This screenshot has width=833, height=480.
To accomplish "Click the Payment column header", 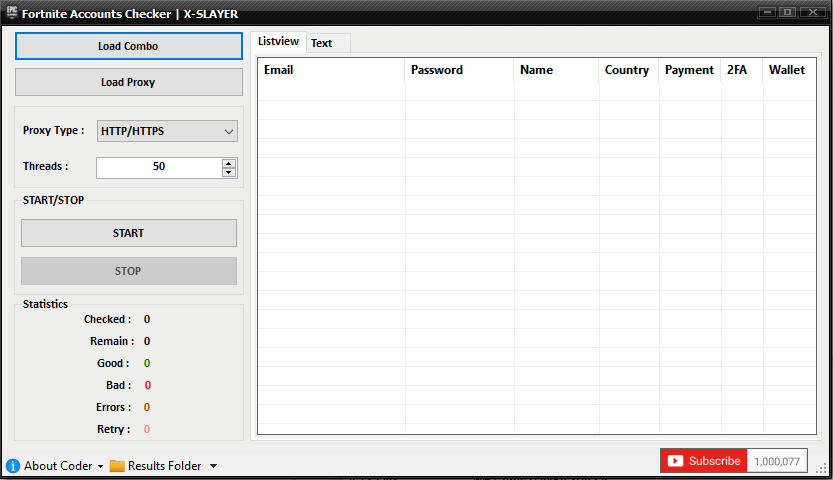I will pyautogui.click(x=690, y=70).
